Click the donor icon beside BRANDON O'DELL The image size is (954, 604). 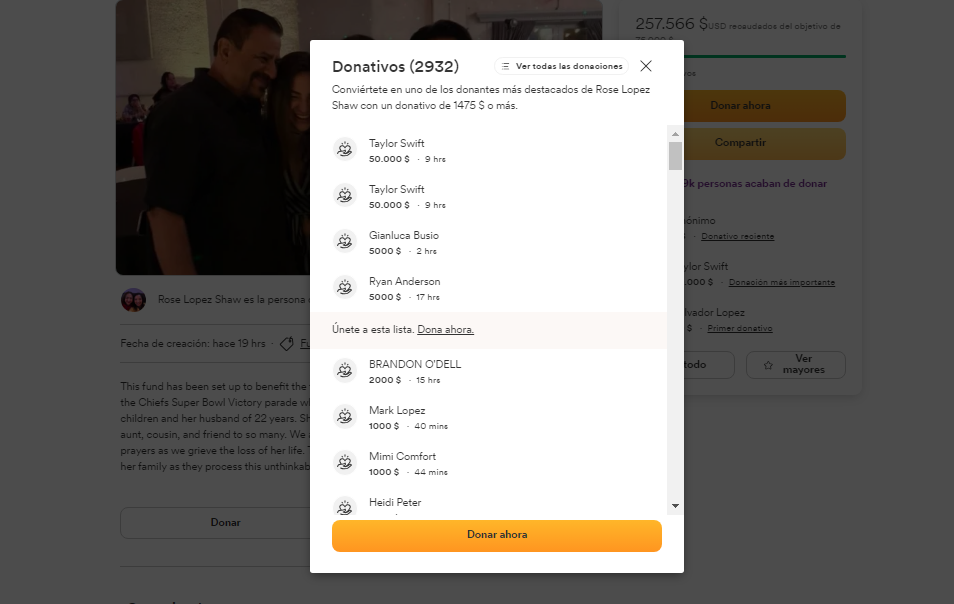pos(345,370)
